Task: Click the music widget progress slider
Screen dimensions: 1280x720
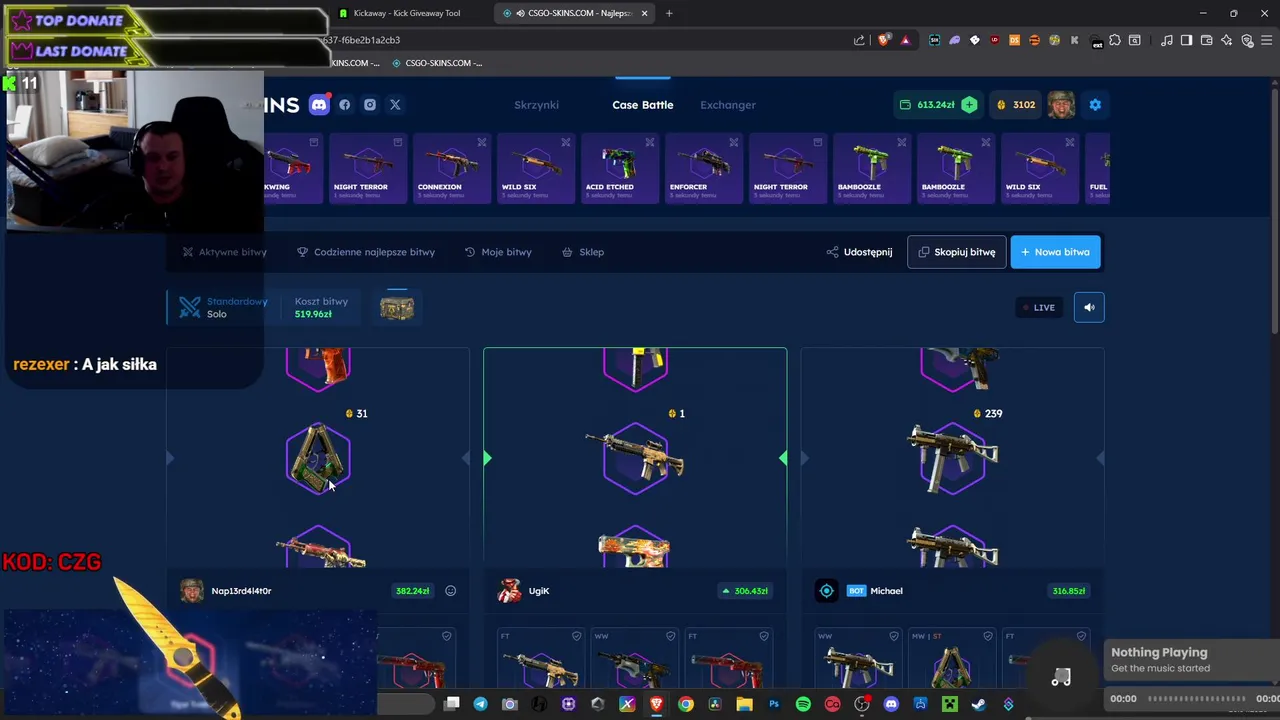Action: [x=1197, y=698]
